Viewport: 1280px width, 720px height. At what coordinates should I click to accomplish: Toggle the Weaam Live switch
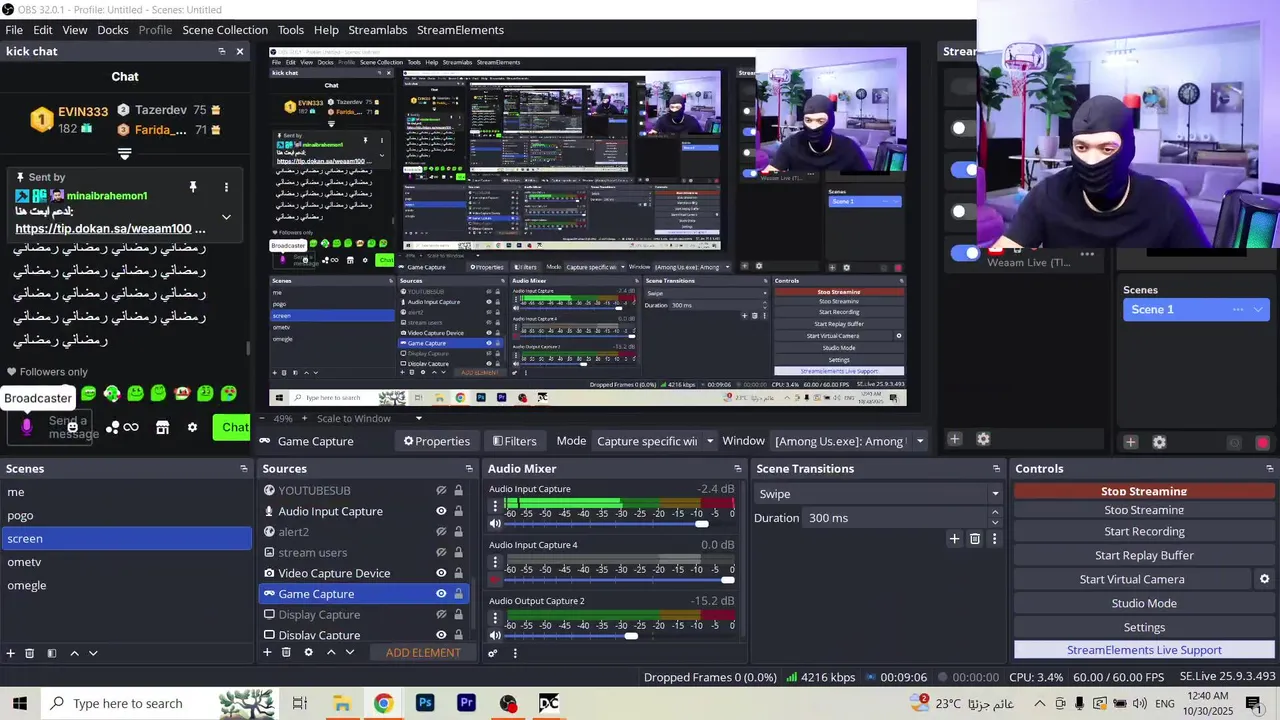(965, 253)
